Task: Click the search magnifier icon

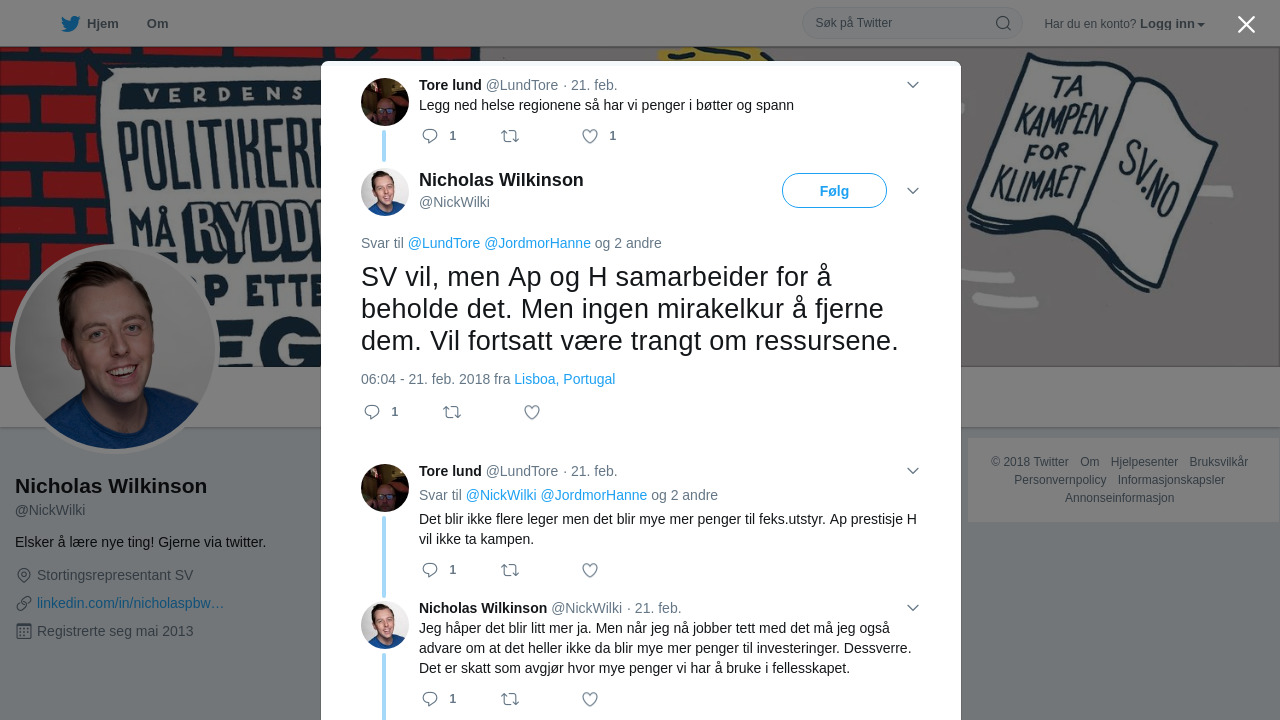Action: point(1003,23)
